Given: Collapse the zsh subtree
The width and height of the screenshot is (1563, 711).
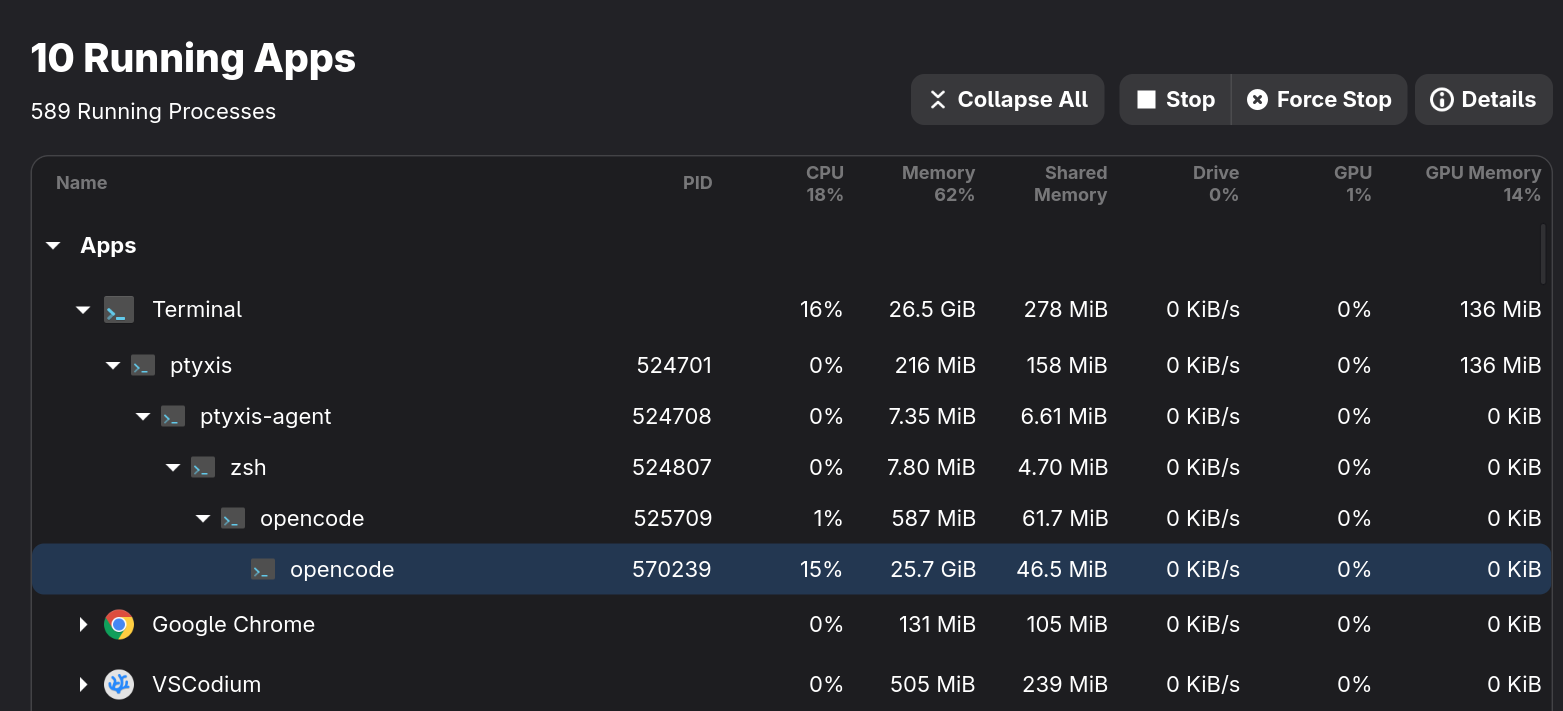Looking at the screenshot, I should coord(174,468).
